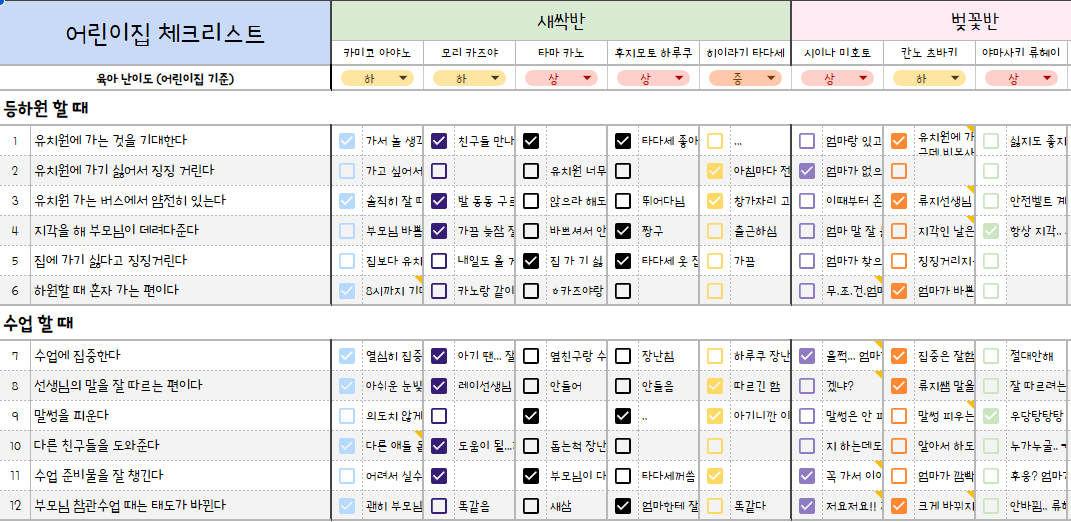Select item 수업 준비물을 잘 챙긴다

pyautogui.click(x=180, y=476)
